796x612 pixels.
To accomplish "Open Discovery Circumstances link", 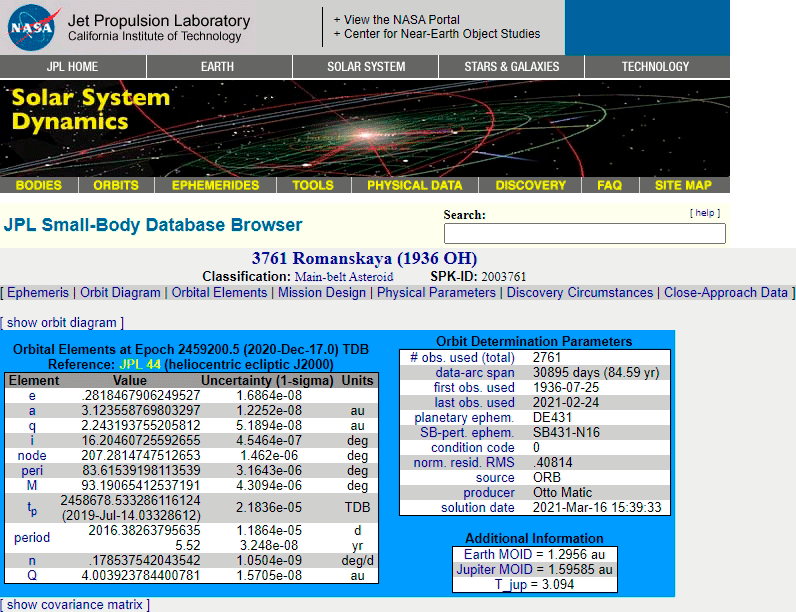I will click(x=580, y=293).
